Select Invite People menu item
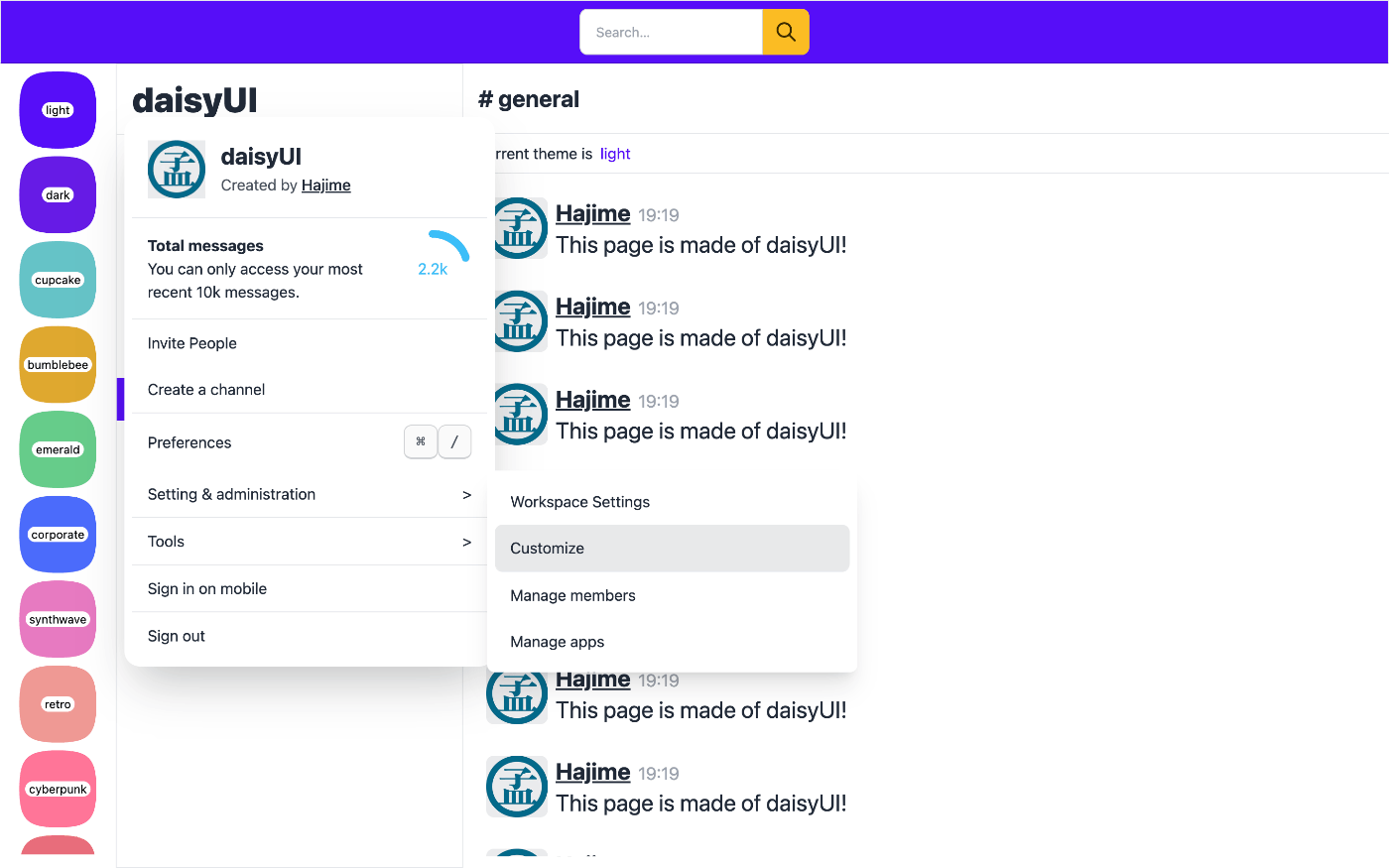This screenshot has width=1389, height=868. click(x=310, y=343)
